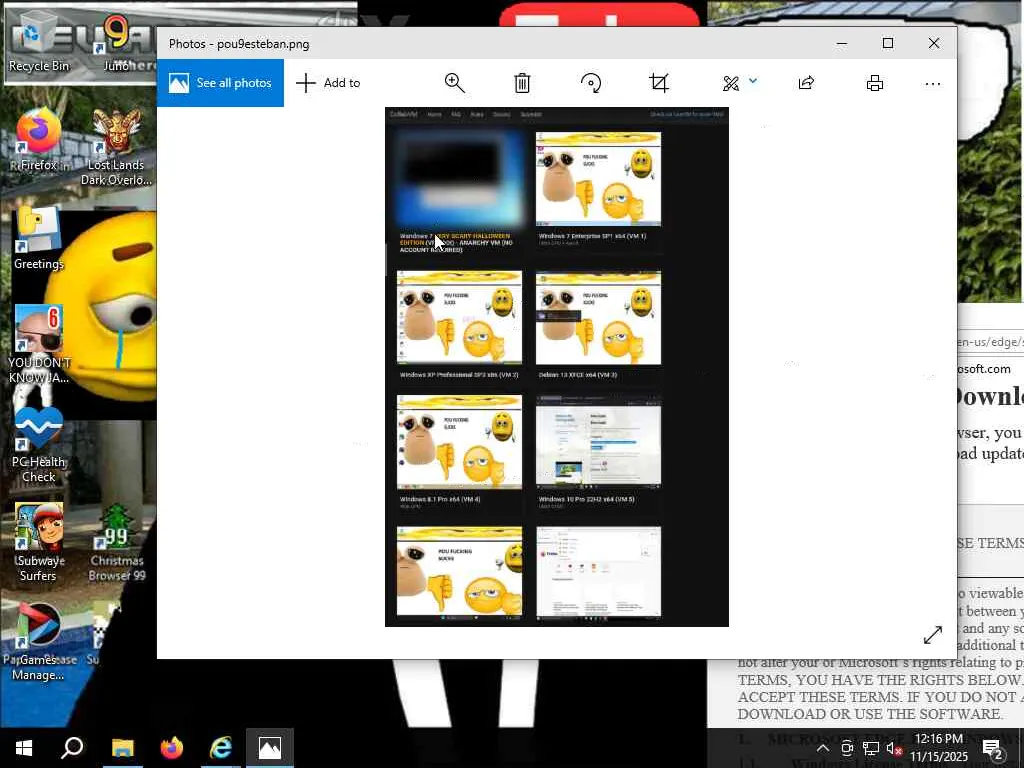Open File Explorer from the taskbar
The image size is (1024, 768).
(x=122, y=748)
